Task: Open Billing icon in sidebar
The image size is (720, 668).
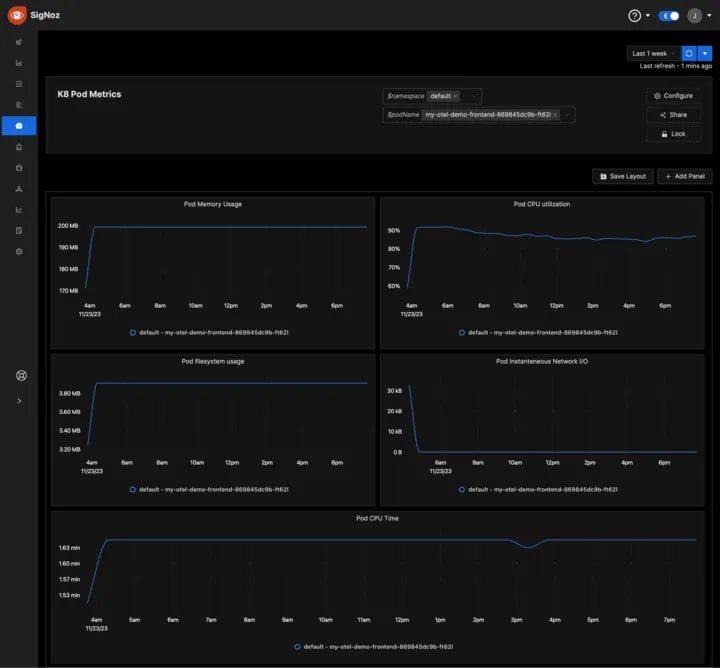Action: tap(19, 230)
